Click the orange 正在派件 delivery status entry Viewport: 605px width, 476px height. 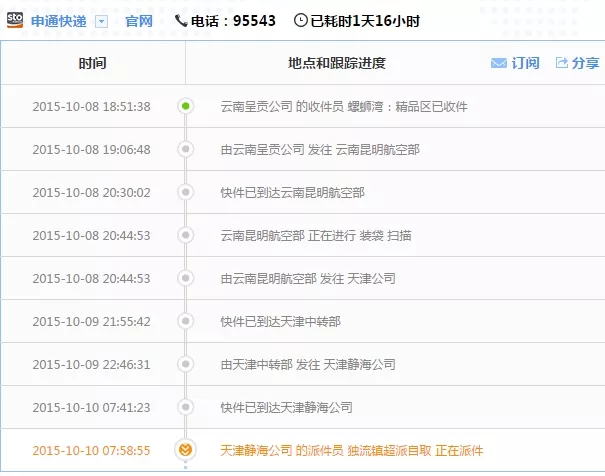click(x=352, y=451)
